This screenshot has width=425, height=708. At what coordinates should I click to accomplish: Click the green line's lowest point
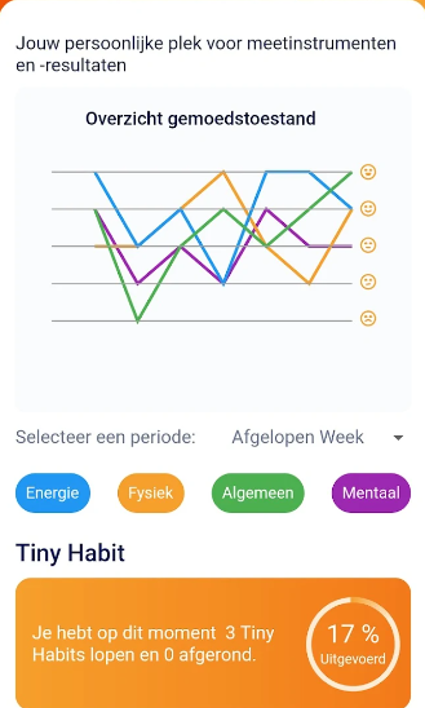[138, 321]
